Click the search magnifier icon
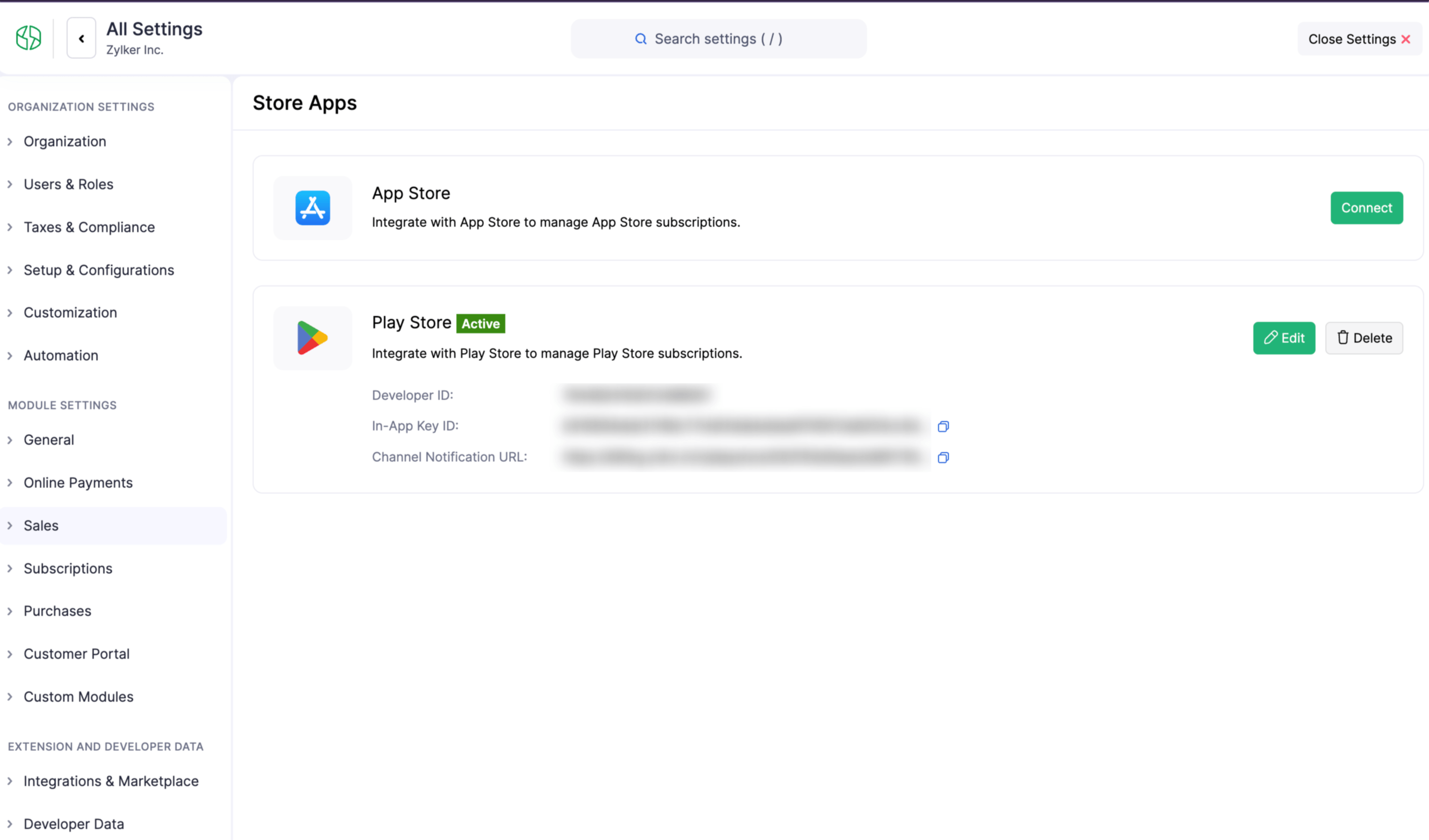 pyautogui.click(x=641, y=38)
